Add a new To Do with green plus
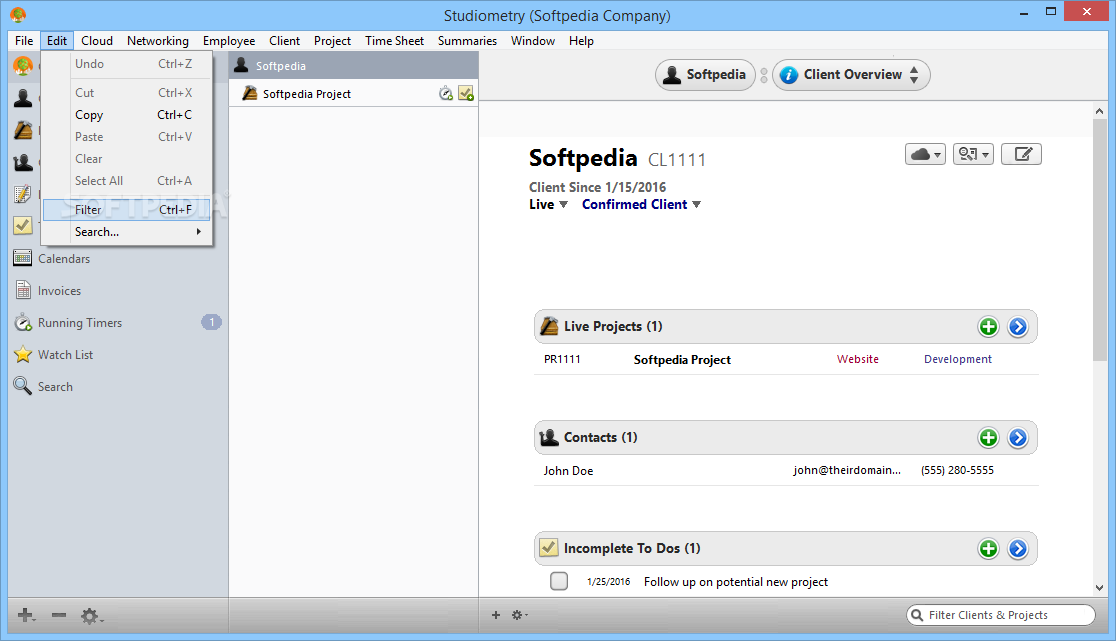The height and width of the screenshot is (641, 1116). click(988, 549)
